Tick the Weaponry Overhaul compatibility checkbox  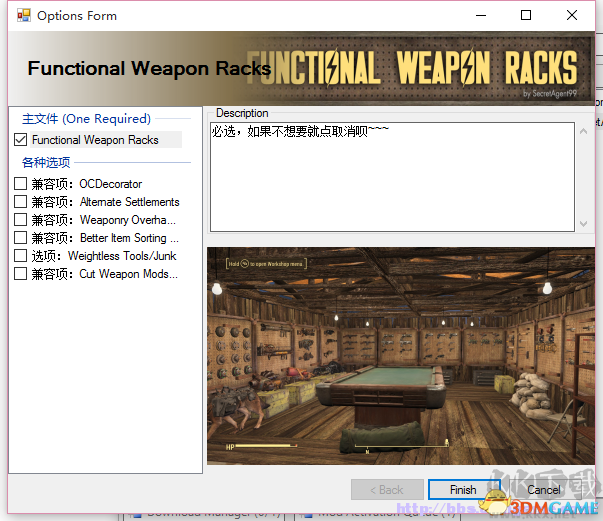point(20,220)
